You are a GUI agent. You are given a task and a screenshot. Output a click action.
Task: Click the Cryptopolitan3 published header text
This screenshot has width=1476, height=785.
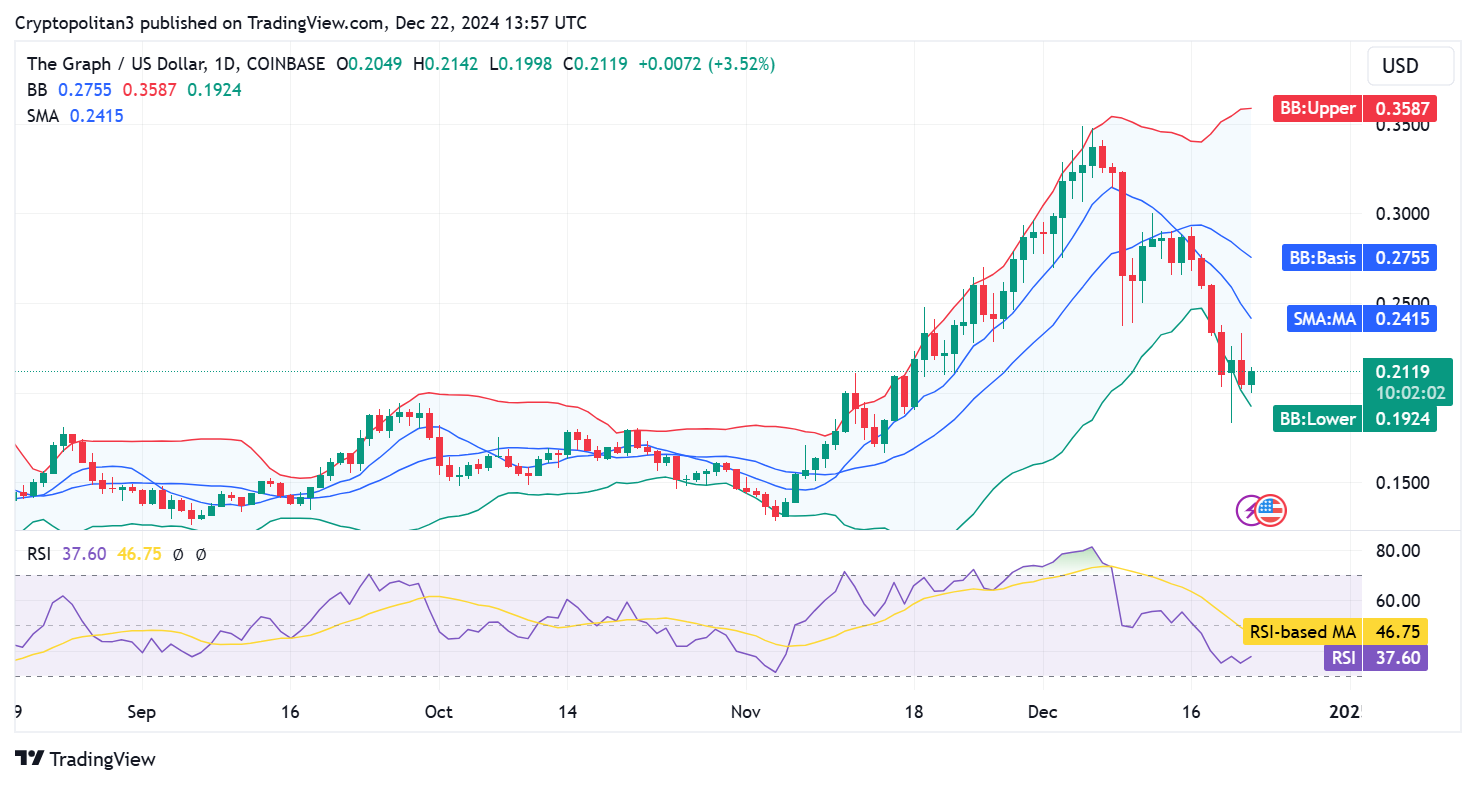301,22
